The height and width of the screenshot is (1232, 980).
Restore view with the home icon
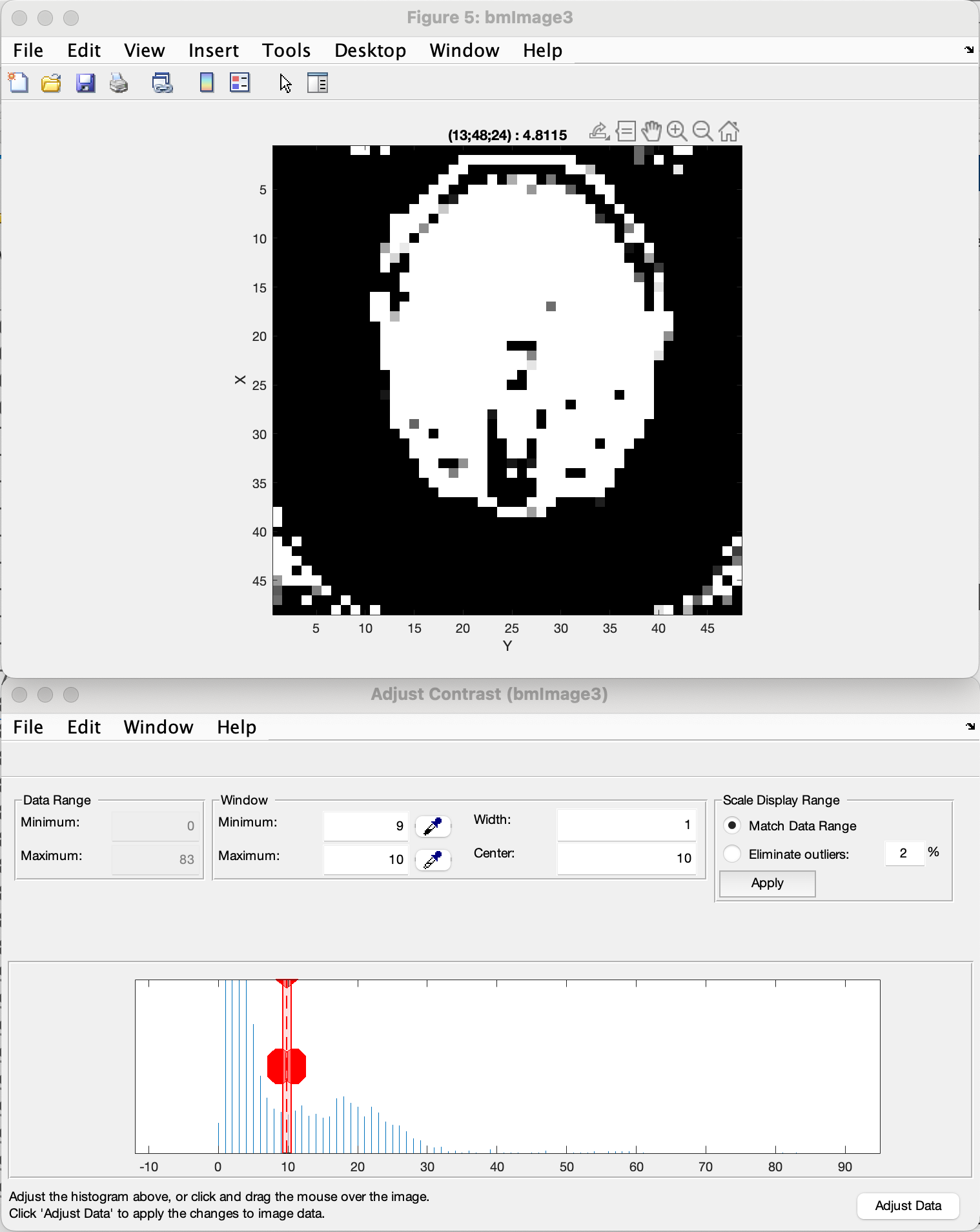click(729, 131)
